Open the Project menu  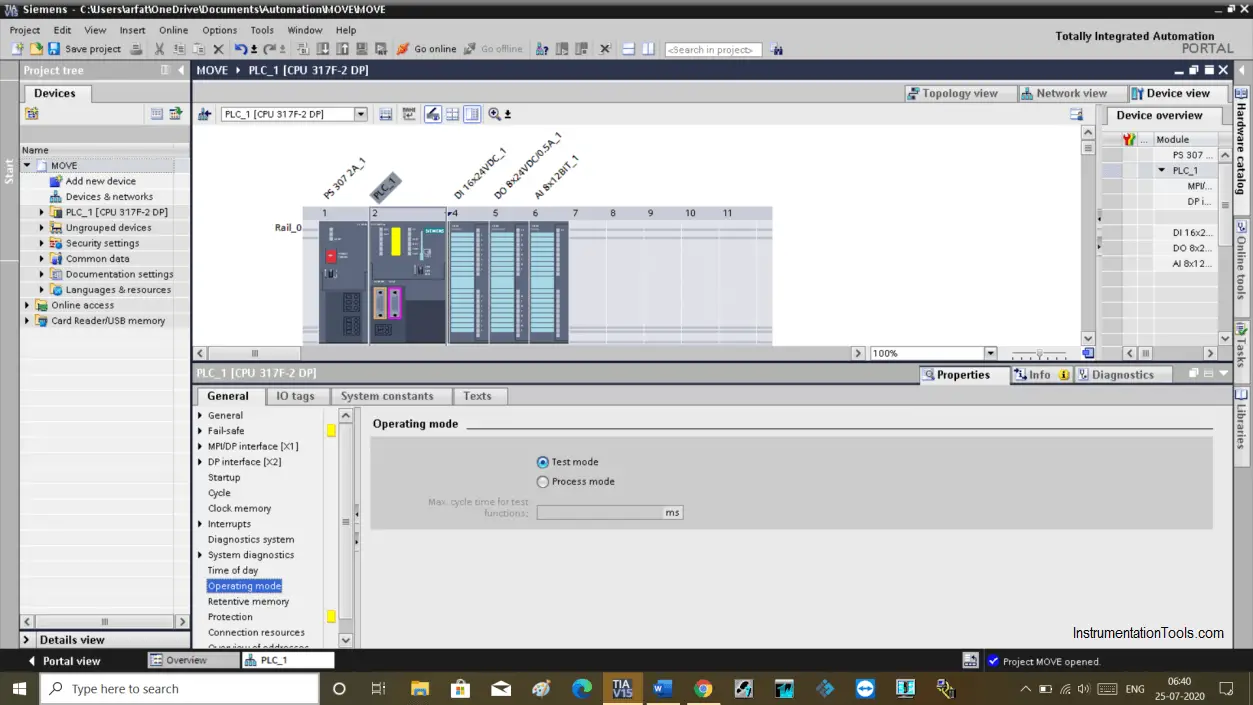[x=25, y=30]
